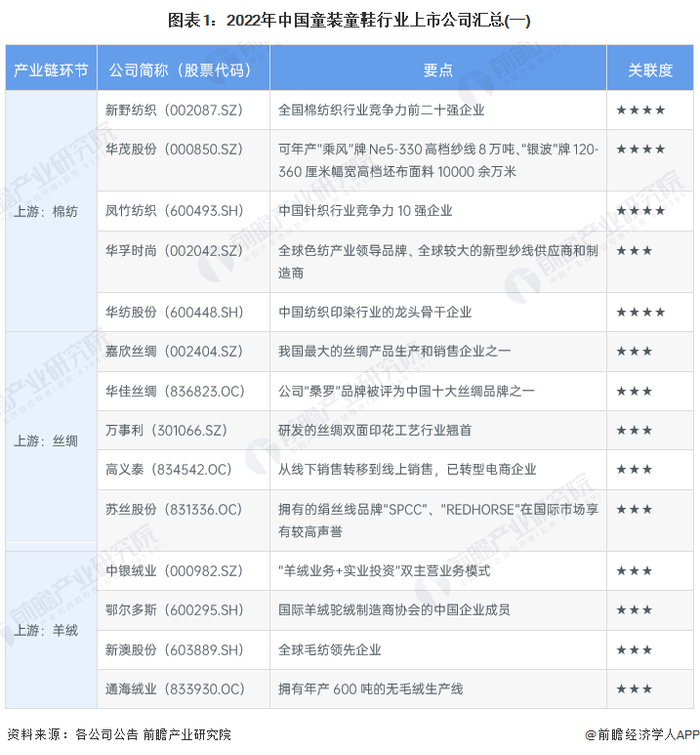700x755 pixels.
Task: Click company 新野纺织（002087.SZ）
Action: point(174,110)
